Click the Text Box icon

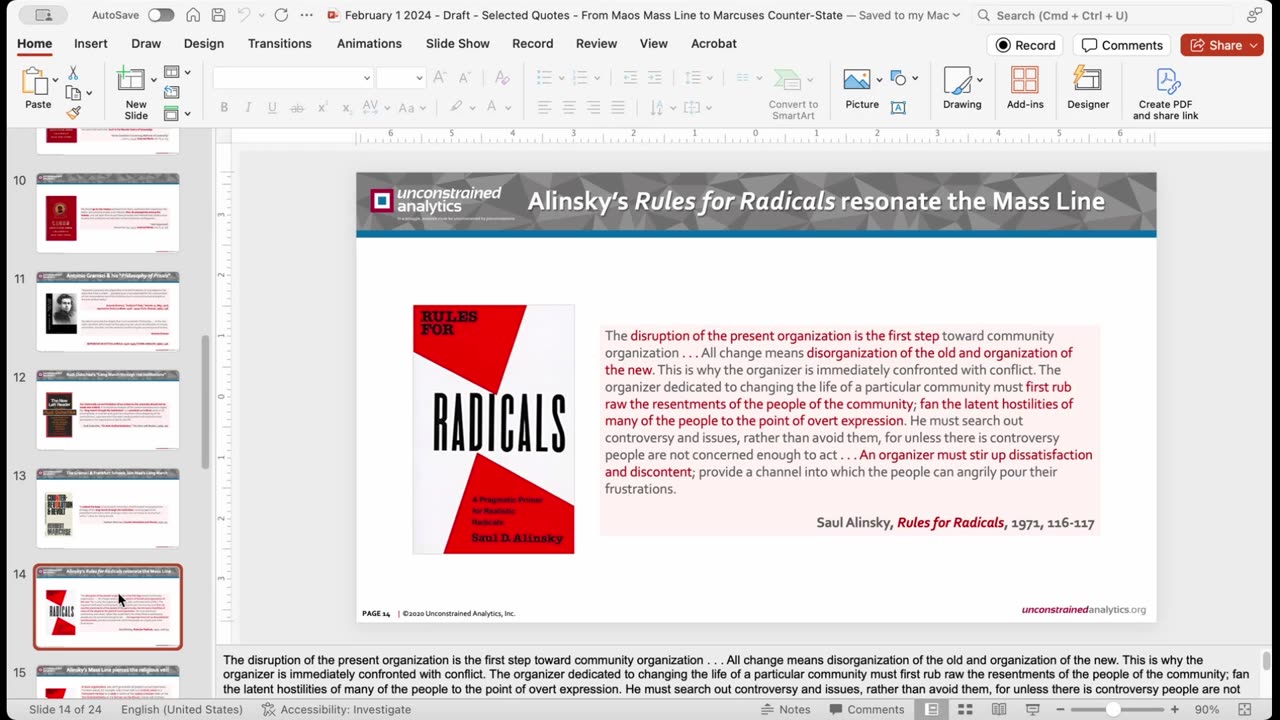(x=898, y=107)
